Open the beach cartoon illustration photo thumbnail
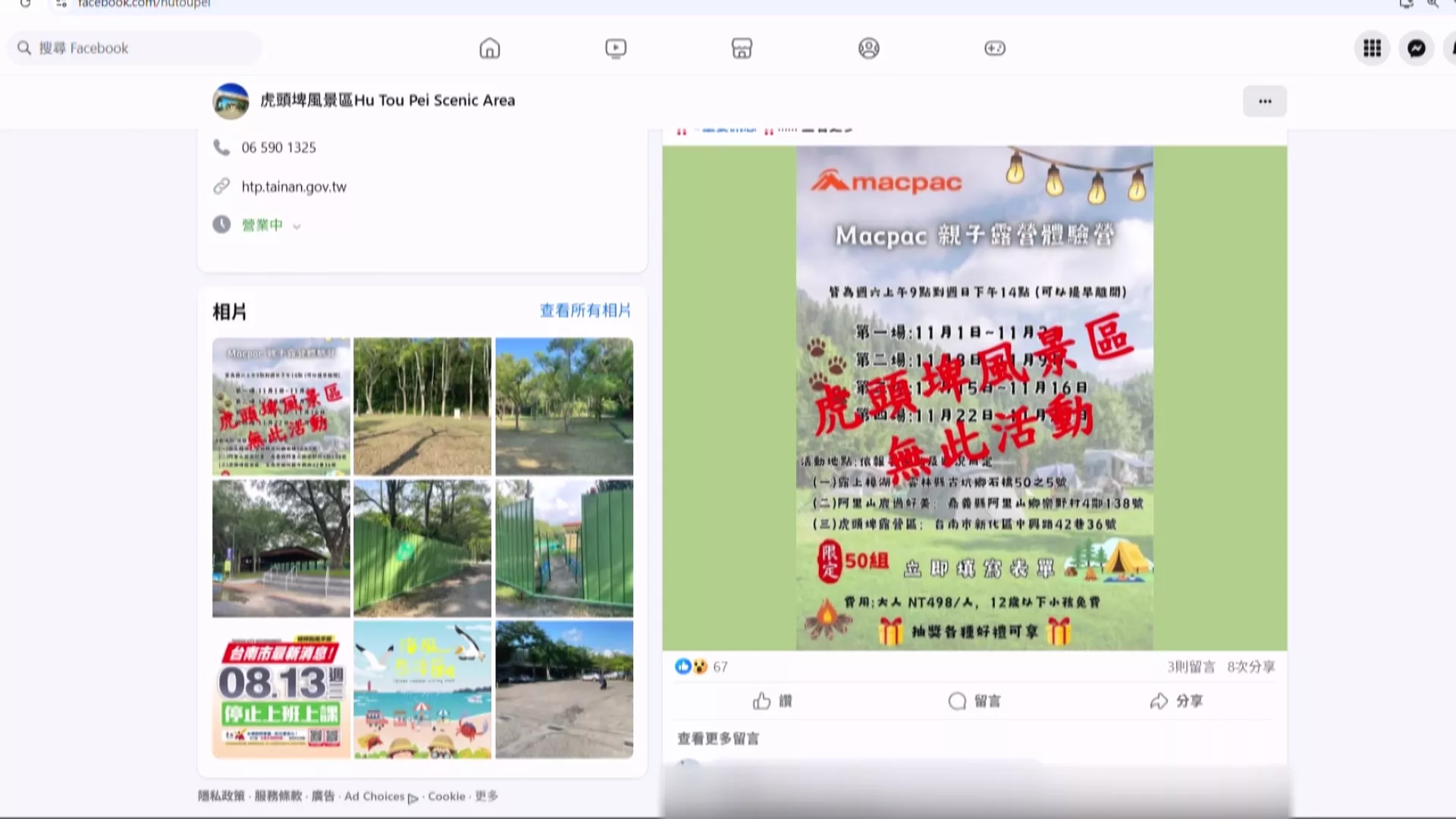 (422, 689)
